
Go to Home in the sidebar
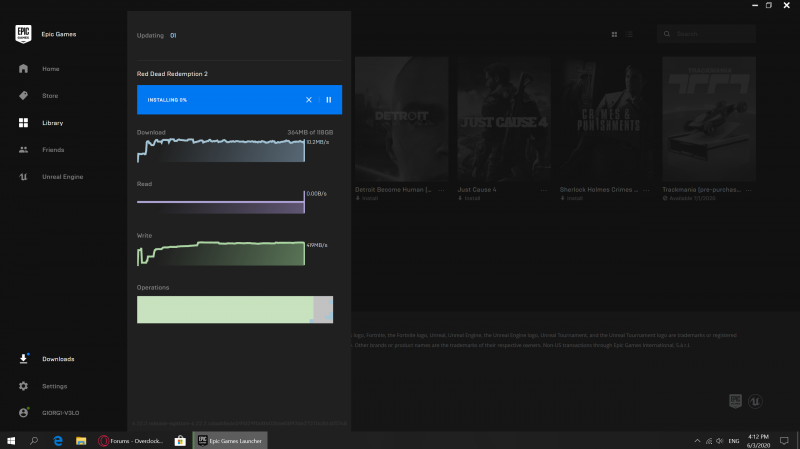coord(23,69)
